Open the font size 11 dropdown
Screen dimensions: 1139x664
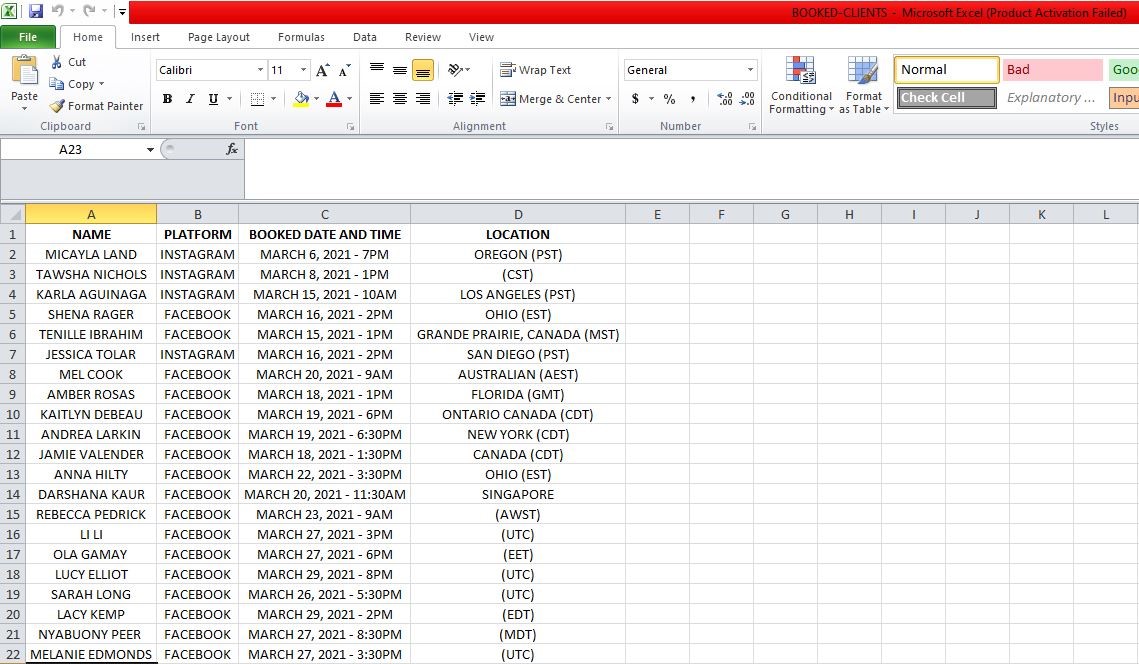click(x=304, y=70)
